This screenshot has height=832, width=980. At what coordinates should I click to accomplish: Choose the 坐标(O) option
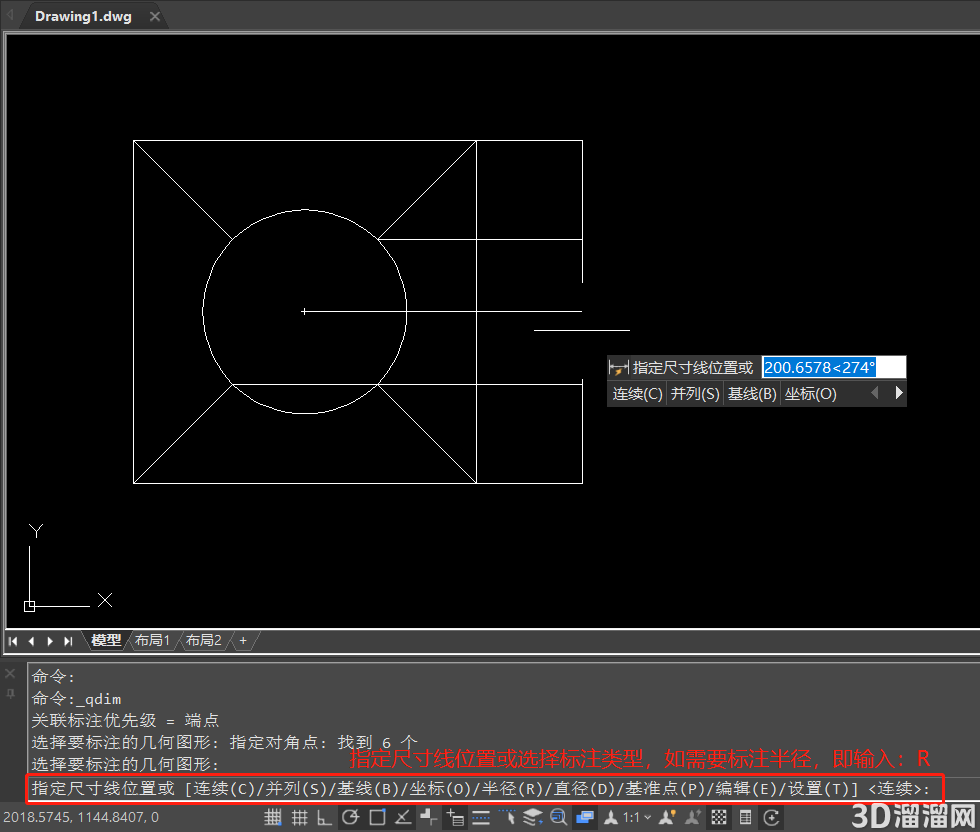click(811, 394)
